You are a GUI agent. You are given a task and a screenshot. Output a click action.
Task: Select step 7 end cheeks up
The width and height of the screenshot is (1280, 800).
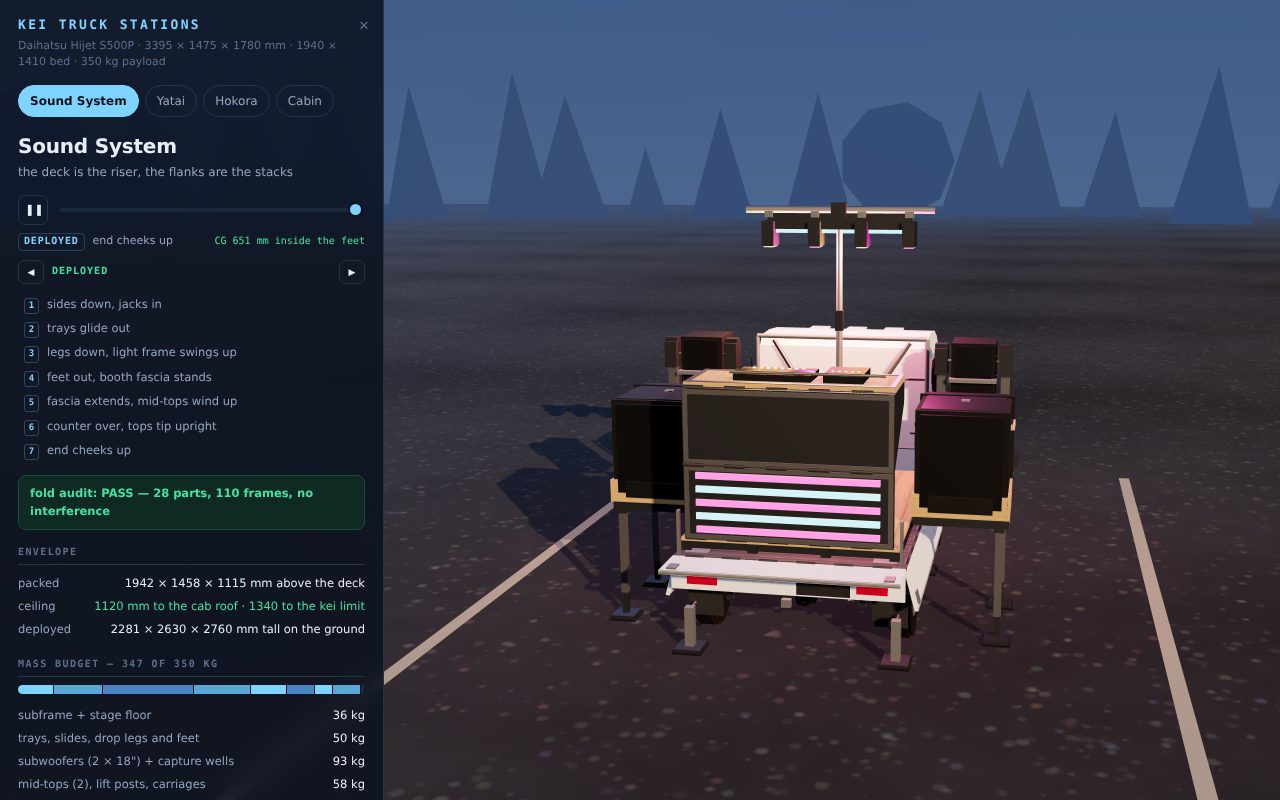click(x=191, y=450)
